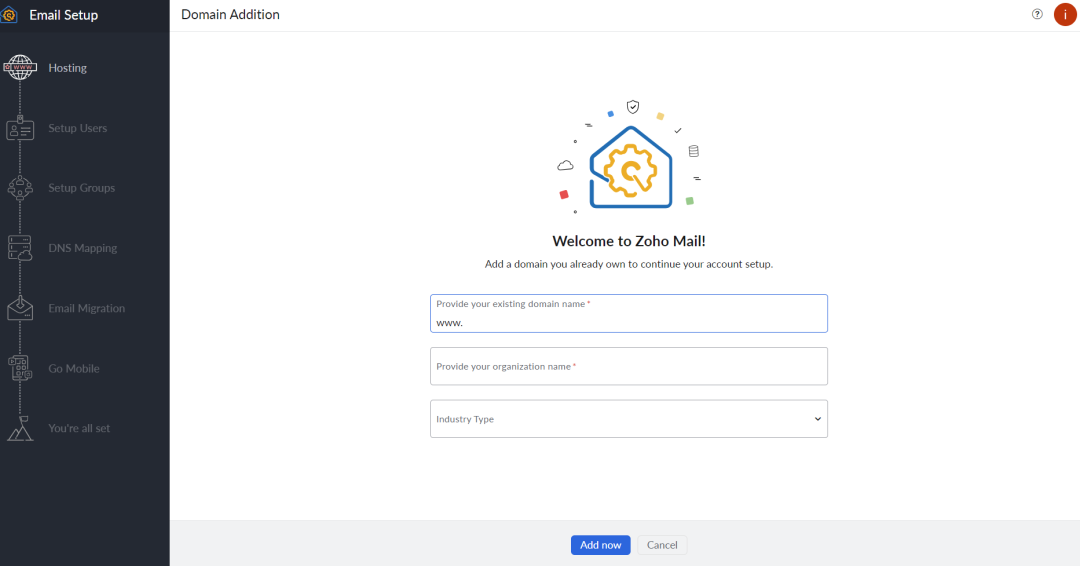Click the Zoho Mail house gear illustration

pyautogui.click(x=630, y=167)
